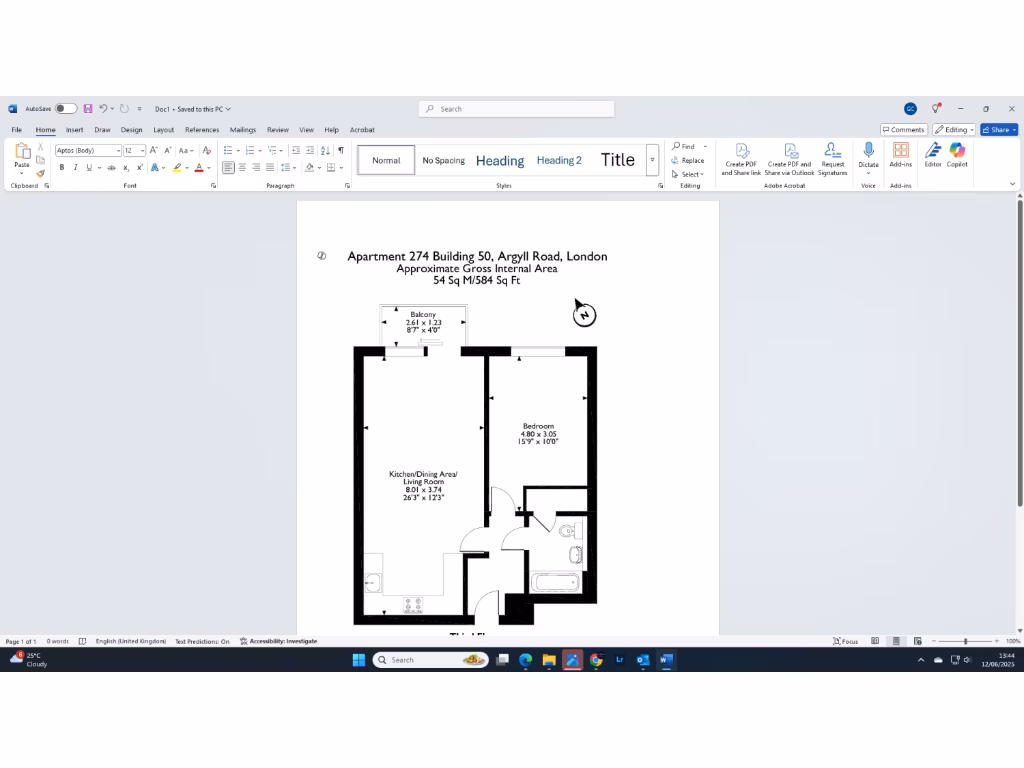1024x768 pixels.
Task: Apply the Heading 2 style
Action: (559, 160)
